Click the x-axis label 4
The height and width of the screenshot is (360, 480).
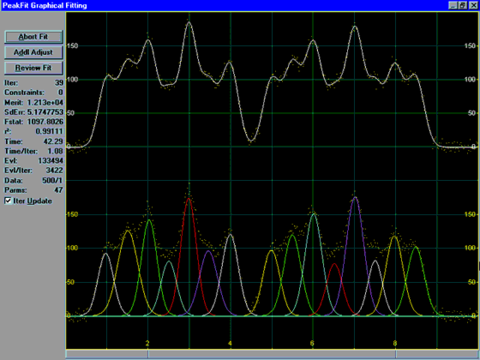click(230, 343)
